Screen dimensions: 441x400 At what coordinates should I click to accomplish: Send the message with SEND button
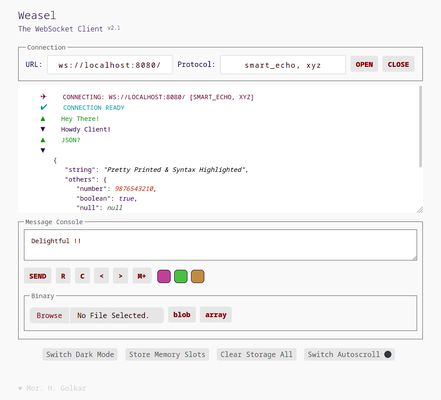pos(38,276)
